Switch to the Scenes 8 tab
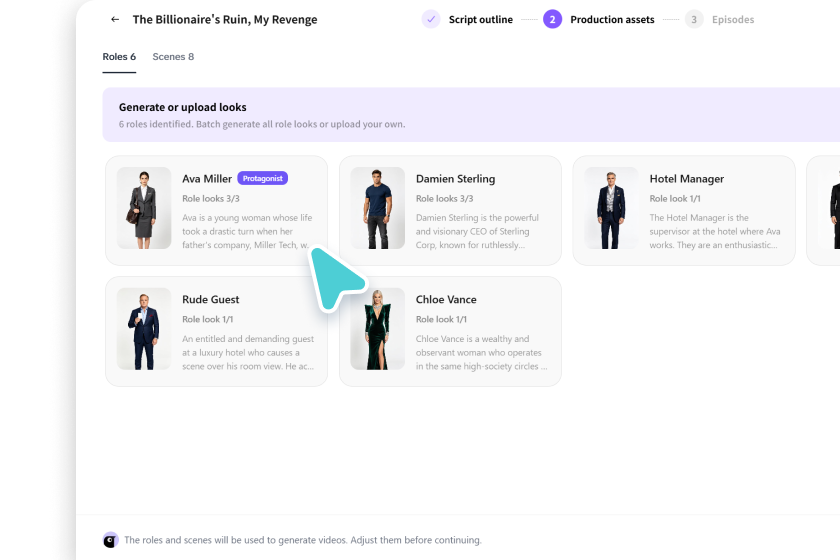This screenshot has height=560, width=840. (173, 57)
